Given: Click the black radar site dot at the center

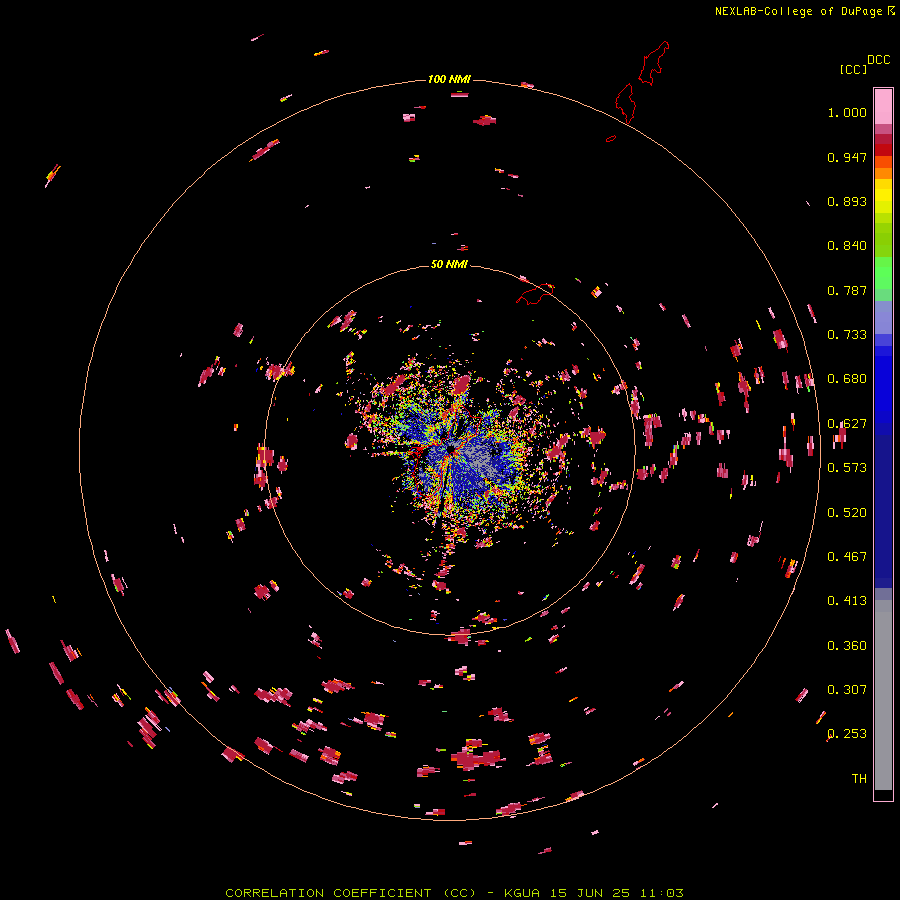Looking at the screenshot, I should (x=451, y=448).
